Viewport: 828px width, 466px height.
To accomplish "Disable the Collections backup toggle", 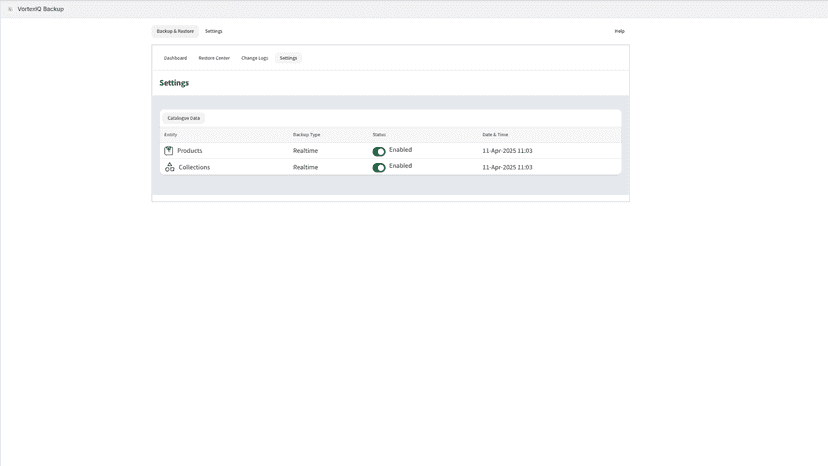I will (x=379, y=167).
